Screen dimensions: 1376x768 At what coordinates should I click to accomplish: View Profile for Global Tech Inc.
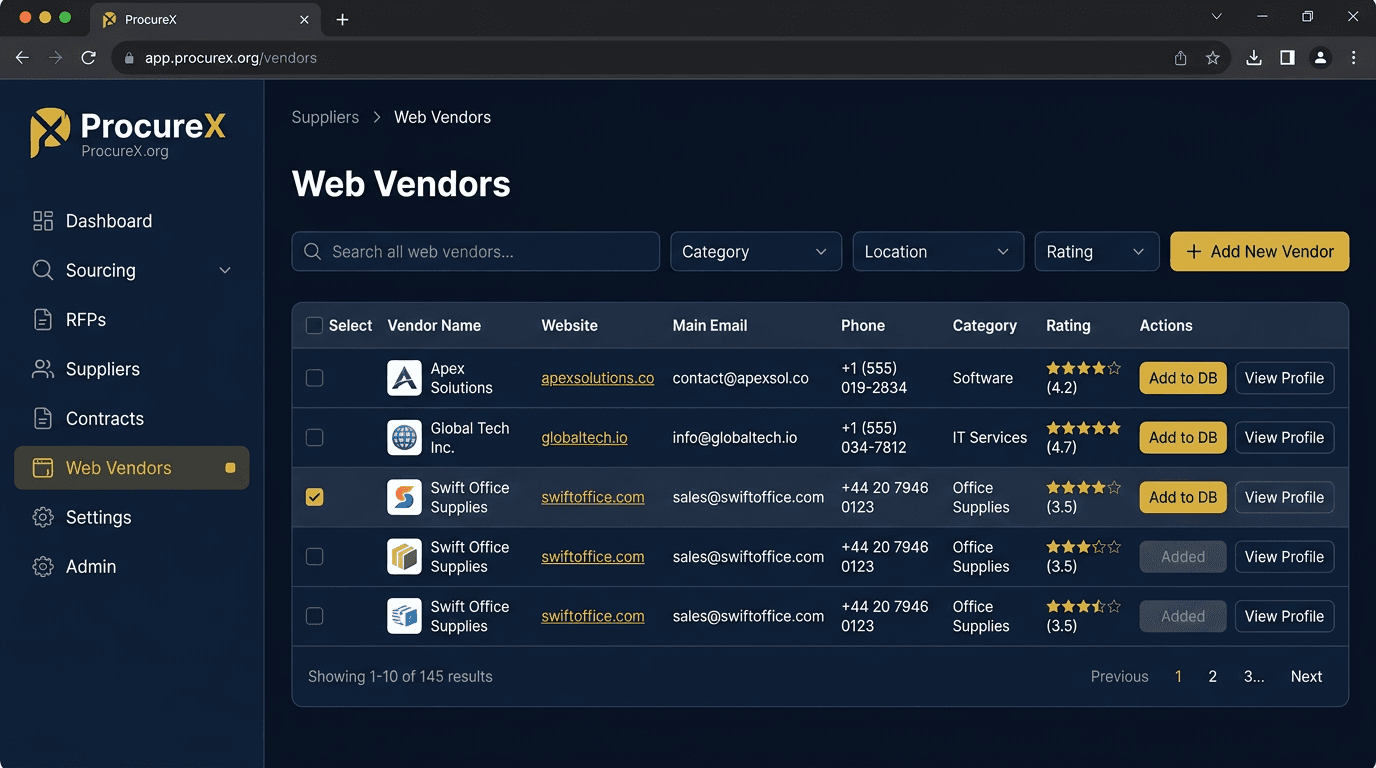coord(1284,437)
